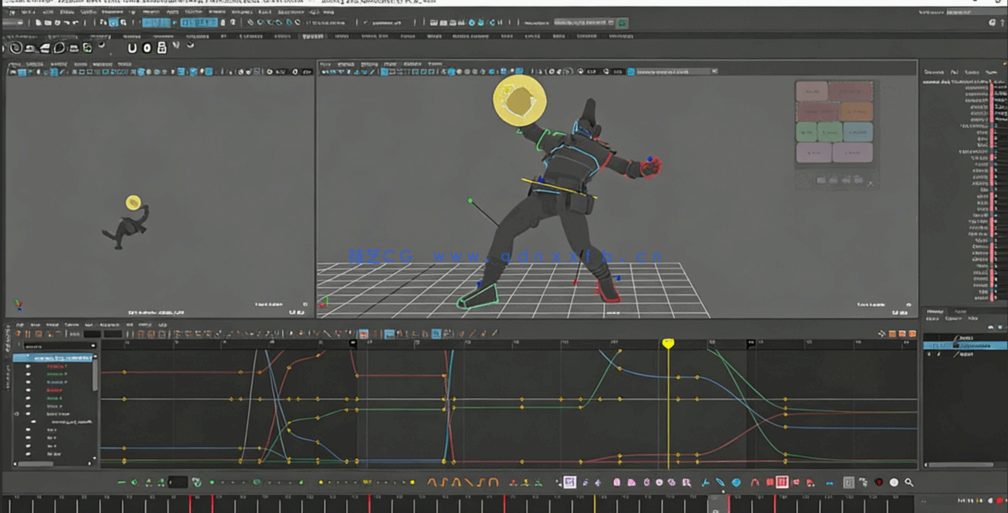Toggle the bottom layer's visibility box in layer list
Image resolution: width=1008 pixels, height=513 pixels.
[929, 354]
